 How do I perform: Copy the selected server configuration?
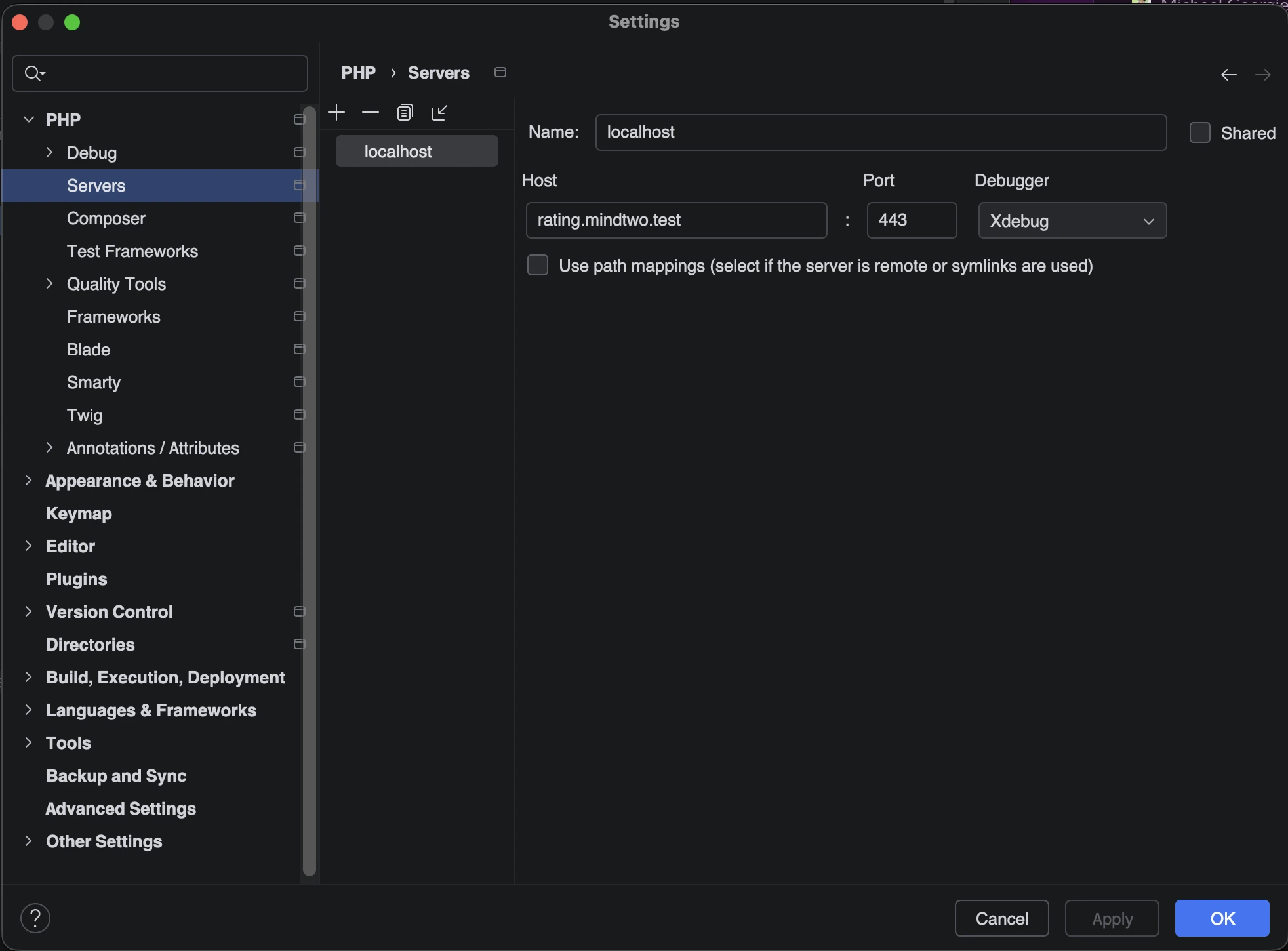tap(405, 113)
